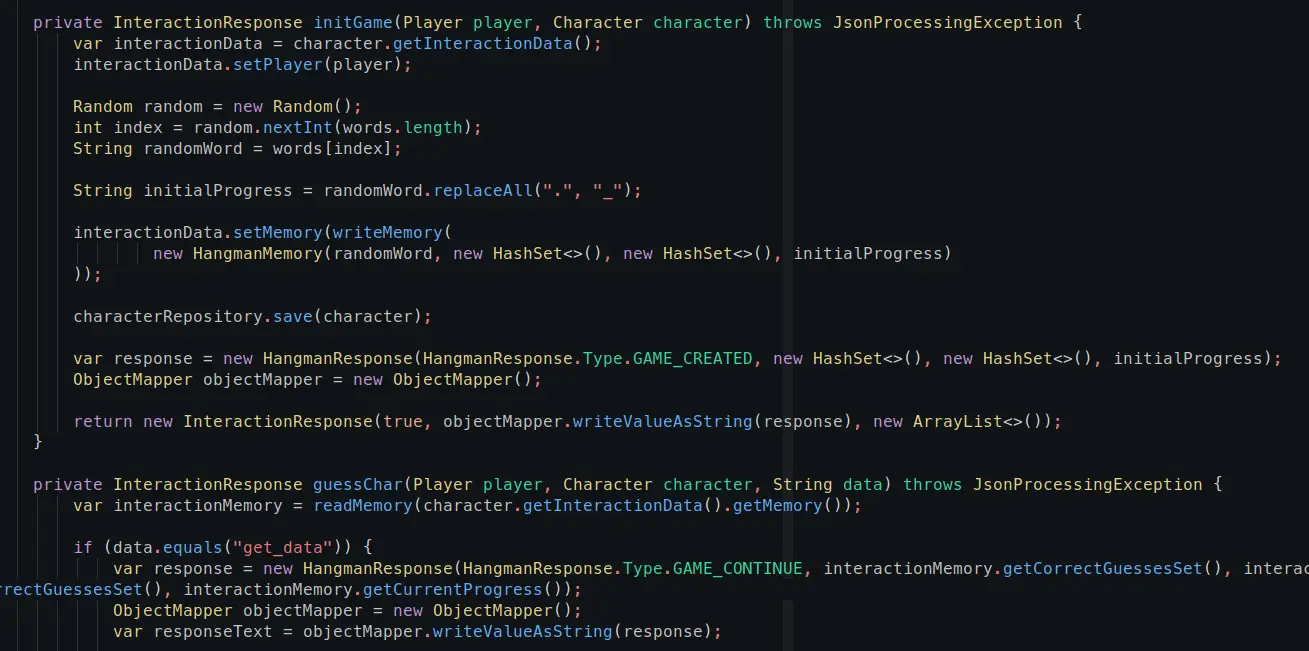Click the InteractionResponse constructor in return statement
The height and width of the screenshot is (651, 1309).
pyautogui.click(x=277, y=421)
